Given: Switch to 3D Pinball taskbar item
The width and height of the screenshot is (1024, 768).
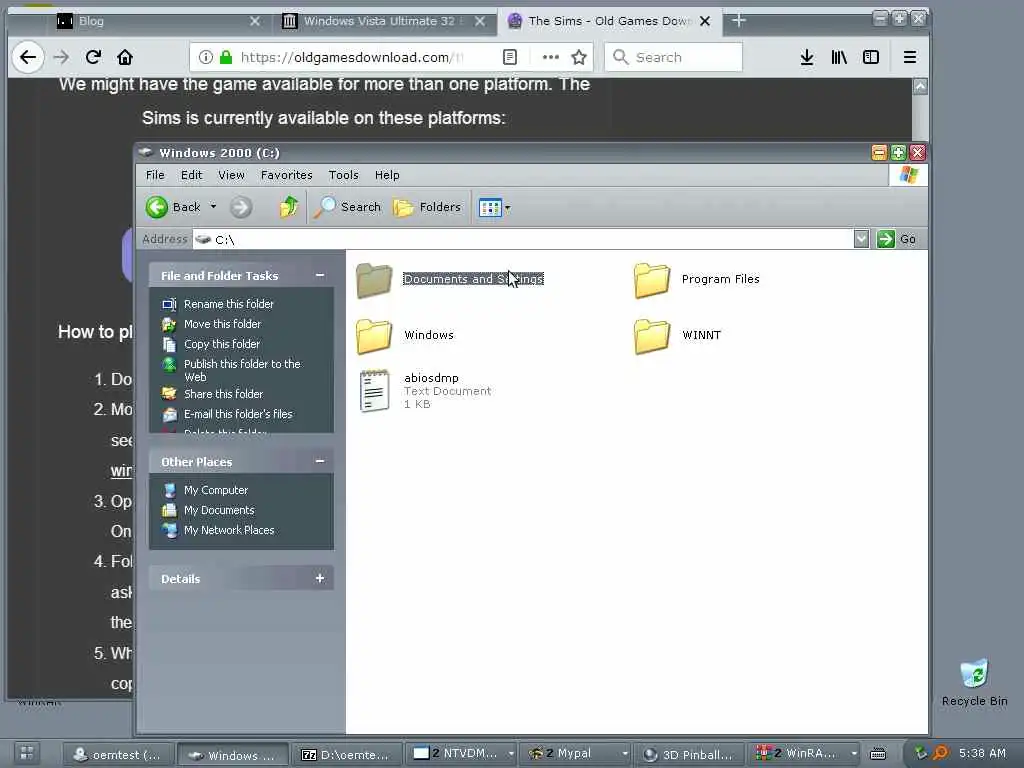Looking at the screenshot, I should click(690, 755).
